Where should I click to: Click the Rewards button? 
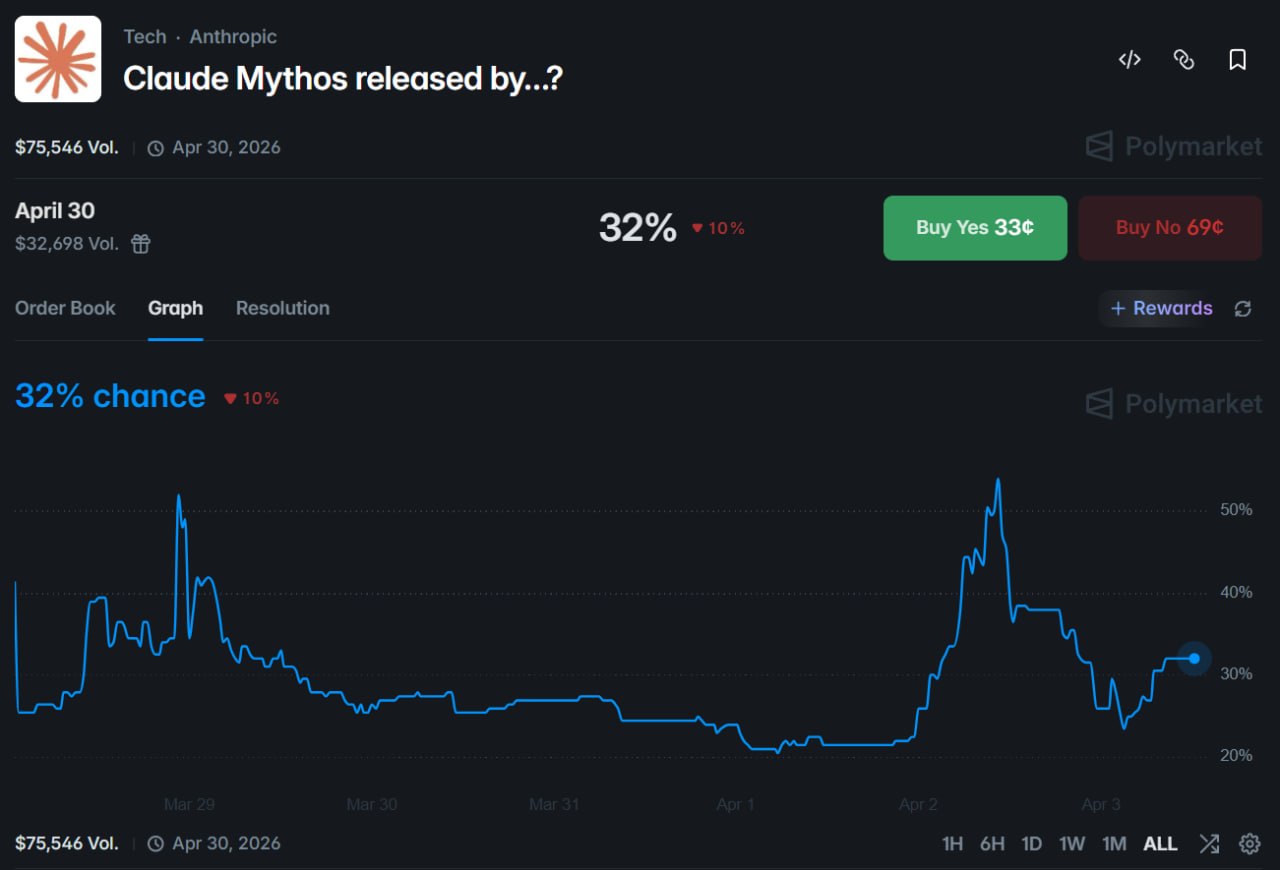pyautogui.click(x=1161, y=308)
